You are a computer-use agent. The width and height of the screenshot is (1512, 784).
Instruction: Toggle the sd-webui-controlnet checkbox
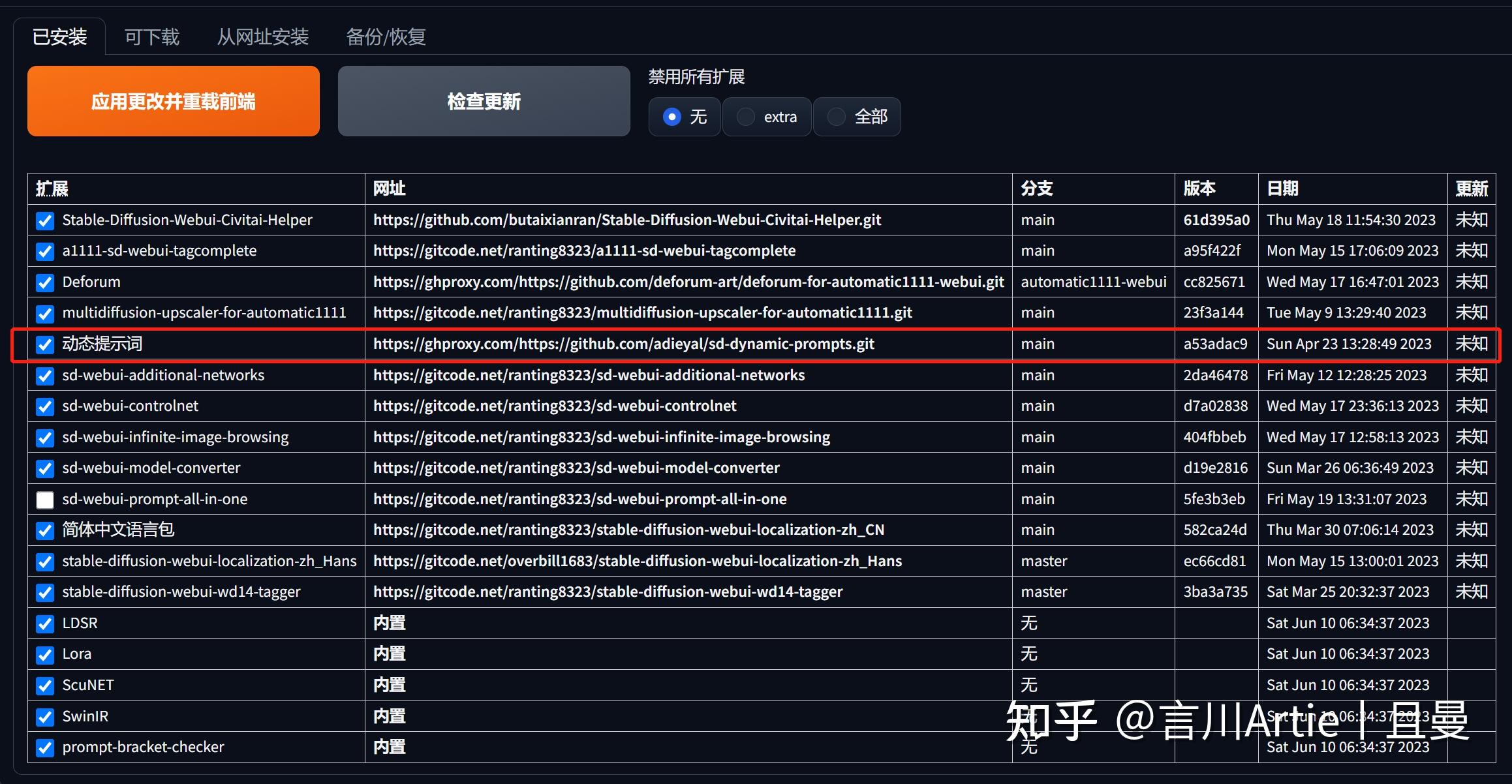[44, 406]
